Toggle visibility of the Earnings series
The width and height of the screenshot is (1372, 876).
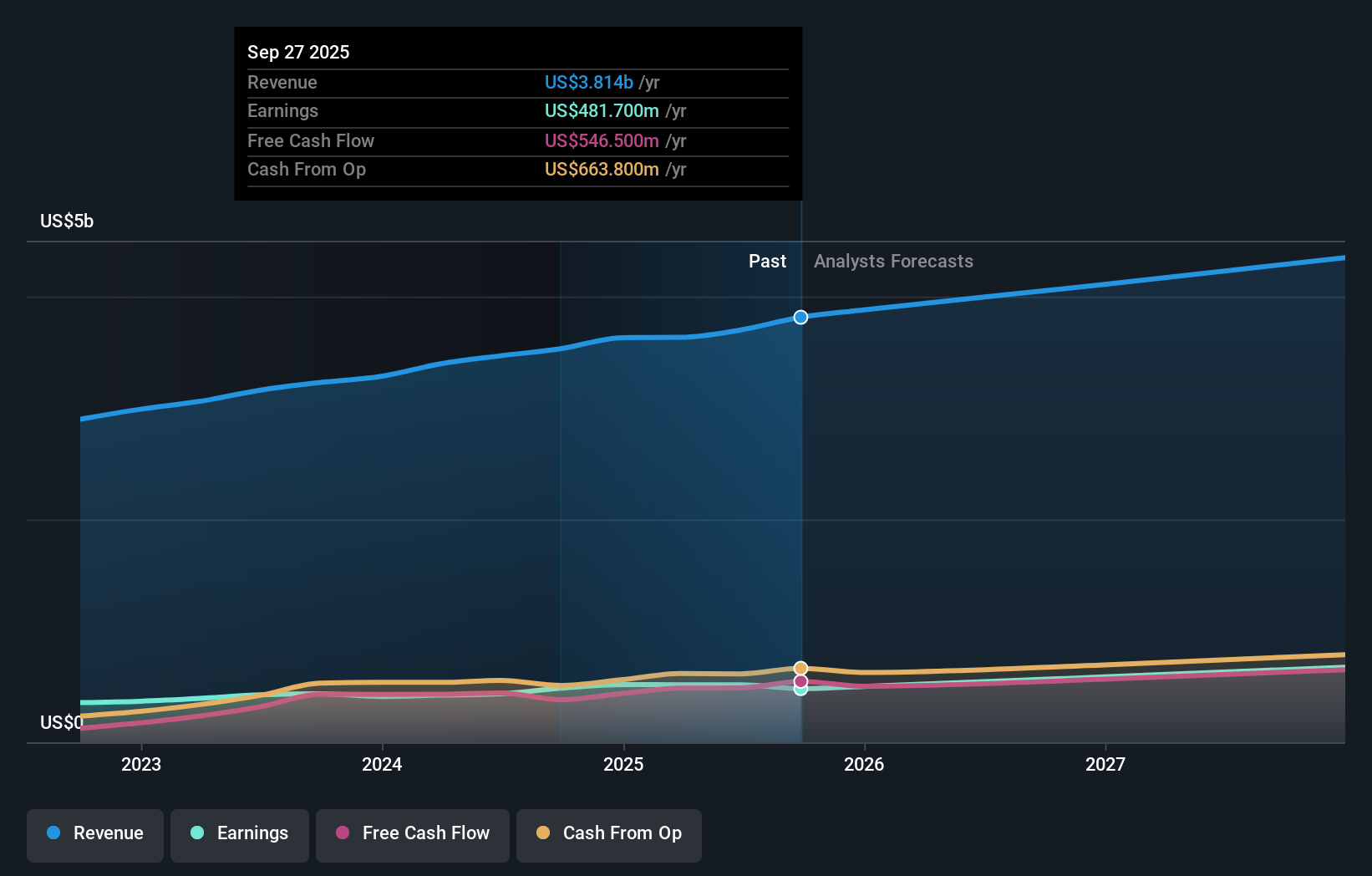pyautogui.click(x=239, y=833)
